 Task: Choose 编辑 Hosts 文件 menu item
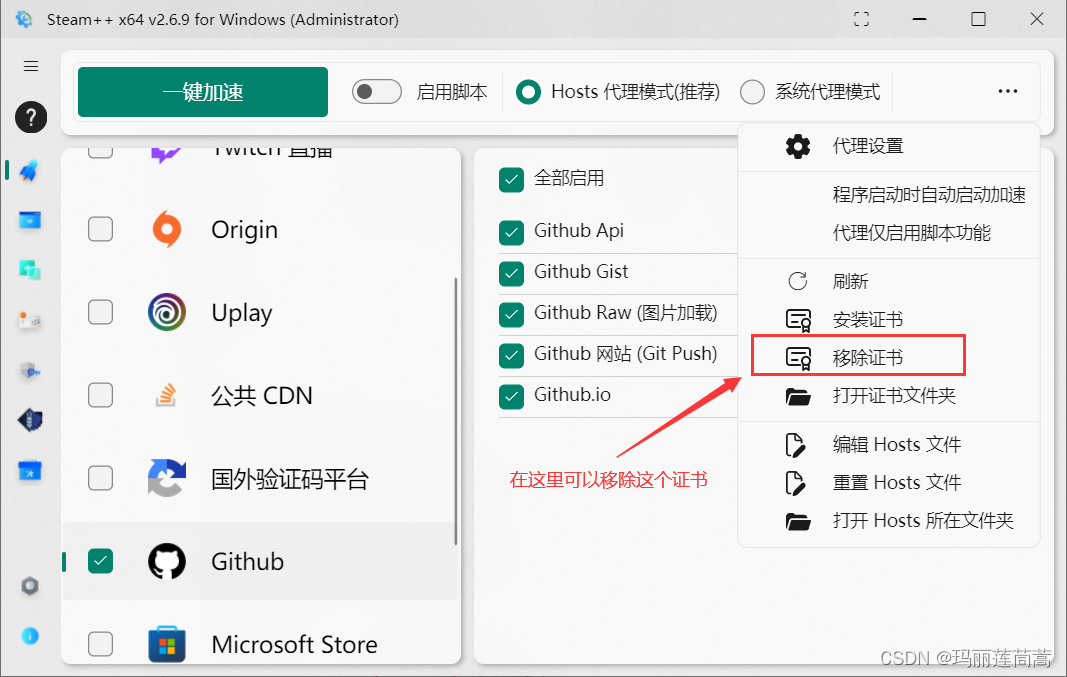coord(889,445)
